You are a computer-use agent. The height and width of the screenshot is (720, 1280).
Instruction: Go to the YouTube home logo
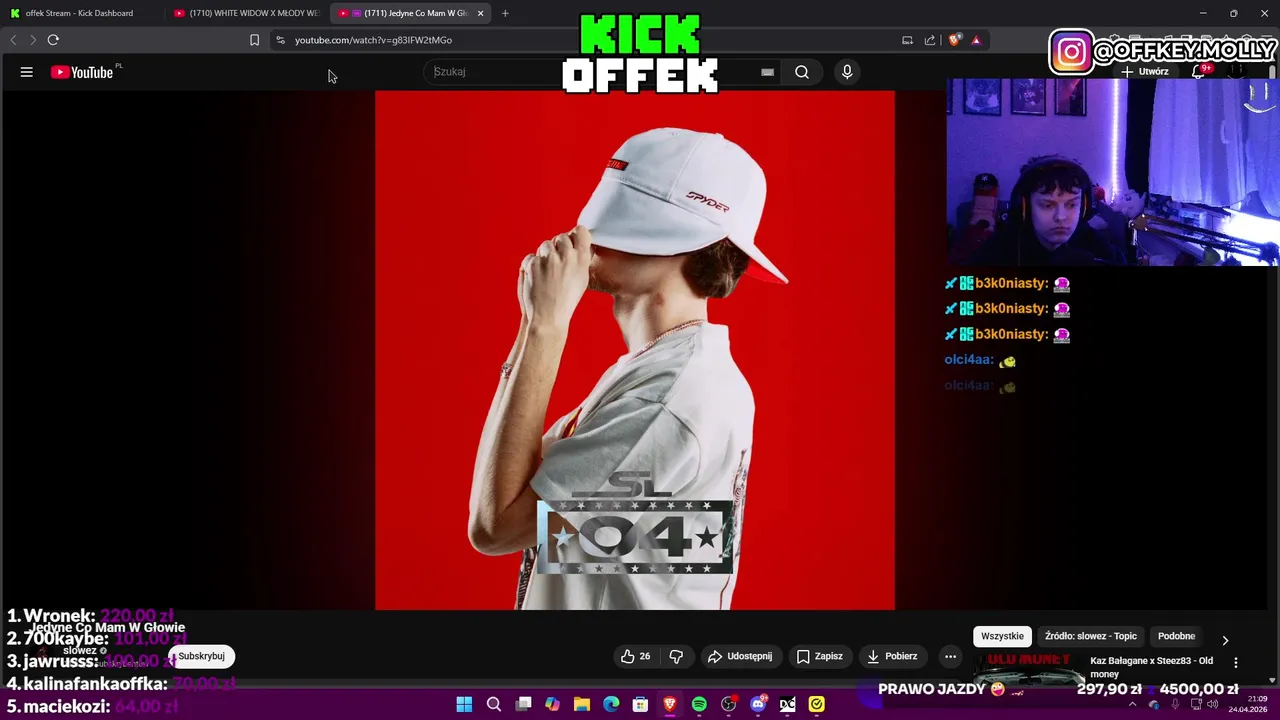pyautogui.click(x=82, y=72)
